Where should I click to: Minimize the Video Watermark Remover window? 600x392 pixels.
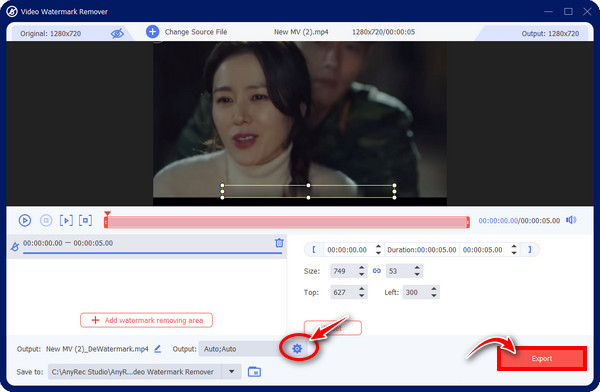pyautogui.click(x=548, y=11)
